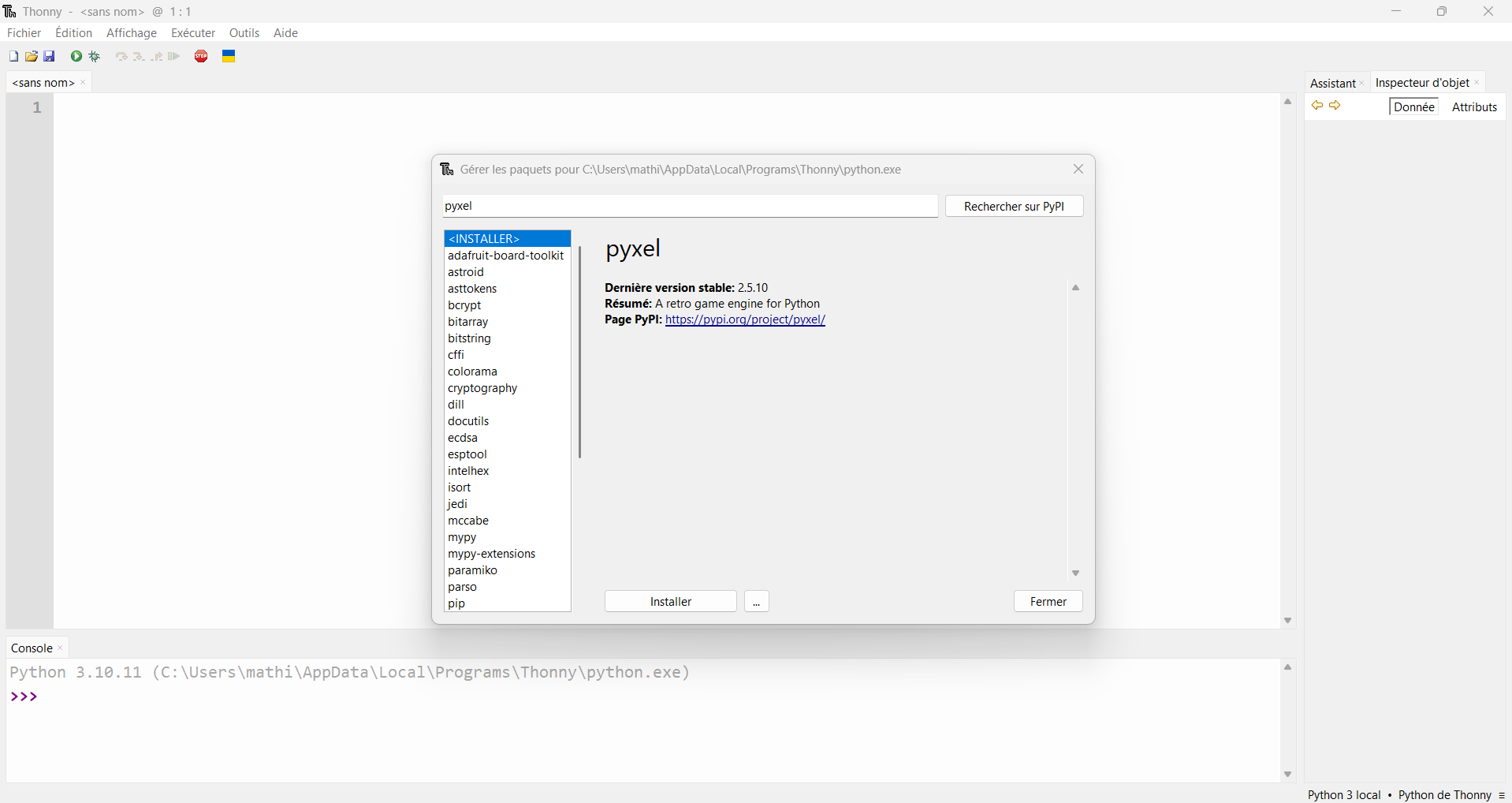Open the interpreter menu in status bar
Viewport: 1512px width, 803px height.
pos(1501,795)
